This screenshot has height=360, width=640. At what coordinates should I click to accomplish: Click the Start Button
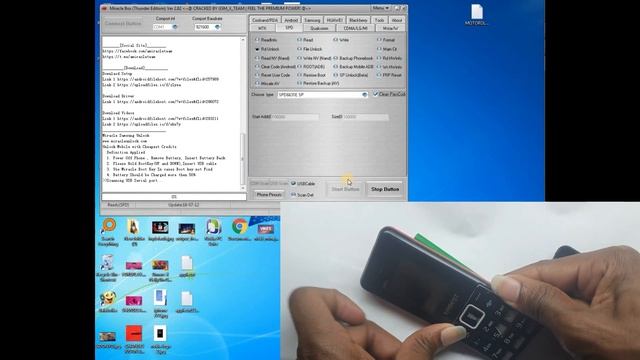tap(345, 189)
